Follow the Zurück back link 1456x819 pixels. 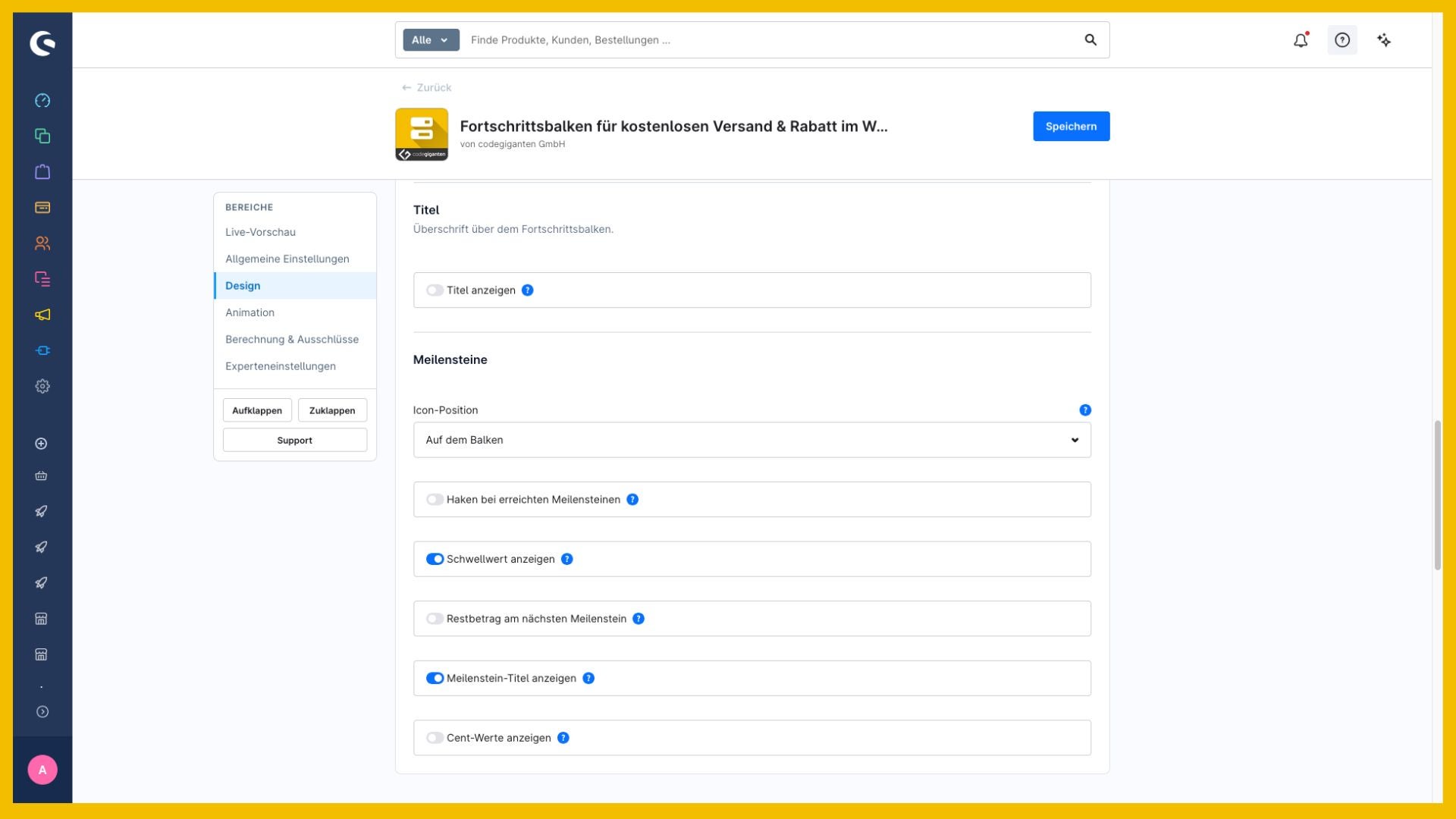pyautogui.click(x=426, y=88)
